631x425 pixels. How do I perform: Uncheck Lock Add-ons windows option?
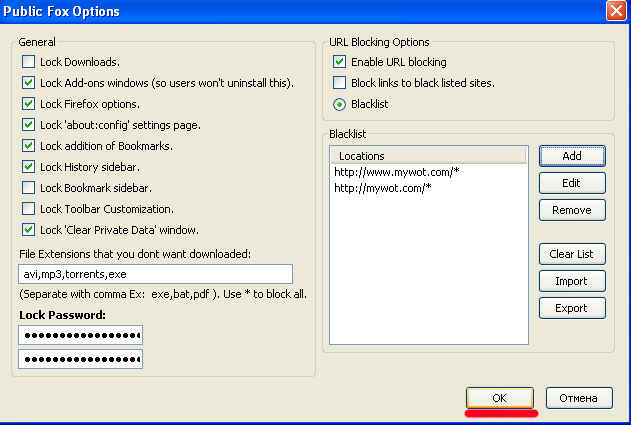pyautogui.click(x=28, y=83)
